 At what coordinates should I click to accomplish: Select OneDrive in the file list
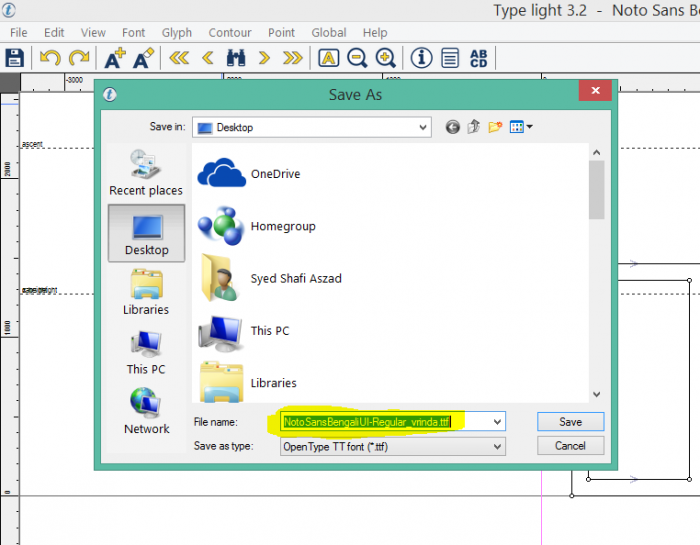[x=249, y=173]
